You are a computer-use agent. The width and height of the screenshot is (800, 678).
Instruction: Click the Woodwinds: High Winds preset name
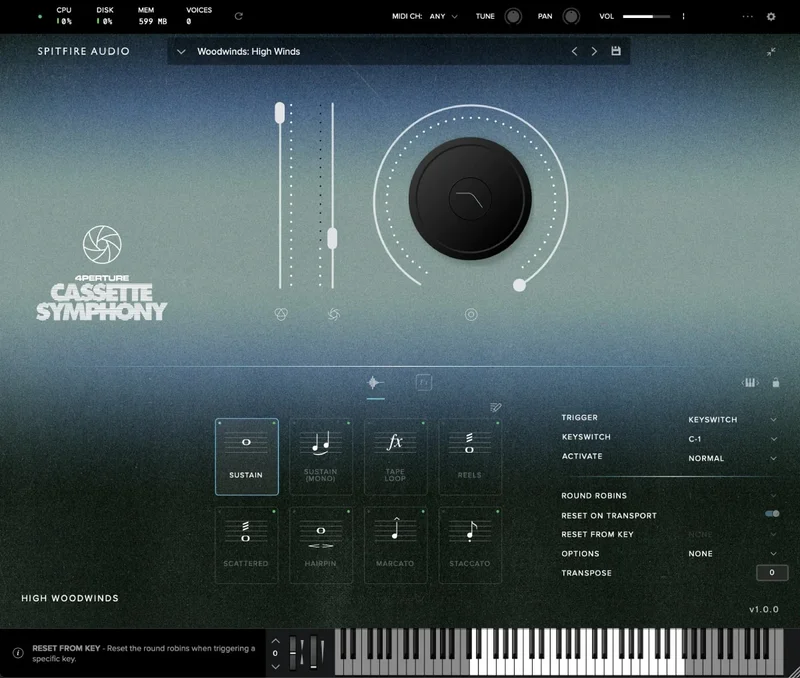pos(248,52)
